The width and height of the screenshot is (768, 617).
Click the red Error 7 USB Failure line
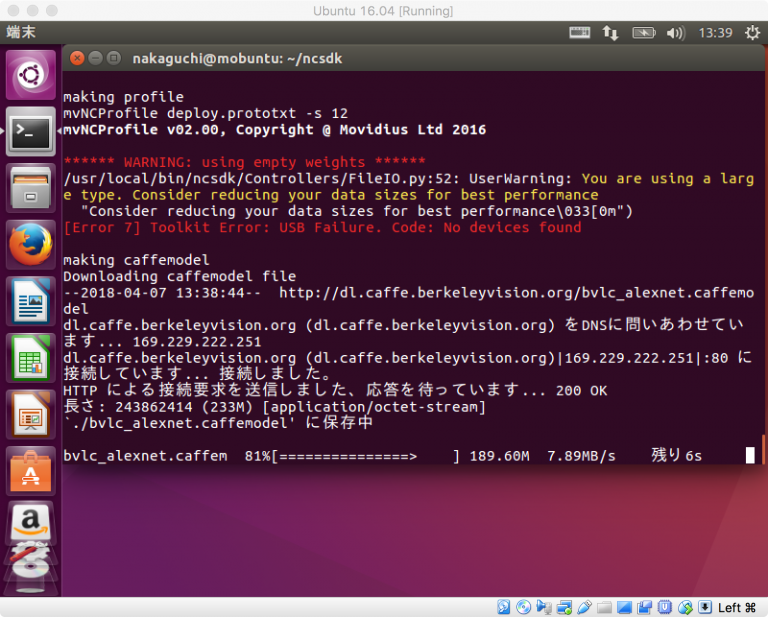point(322,228)
